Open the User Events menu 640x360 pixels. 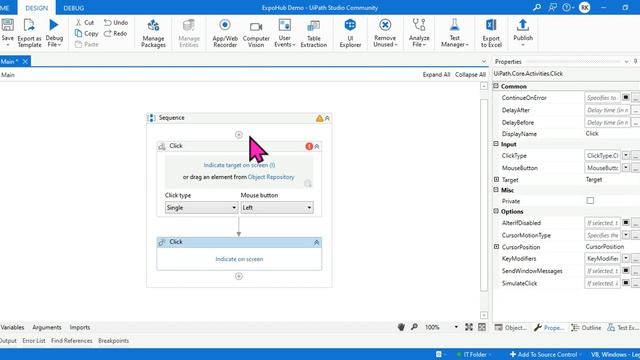point(284,33)
